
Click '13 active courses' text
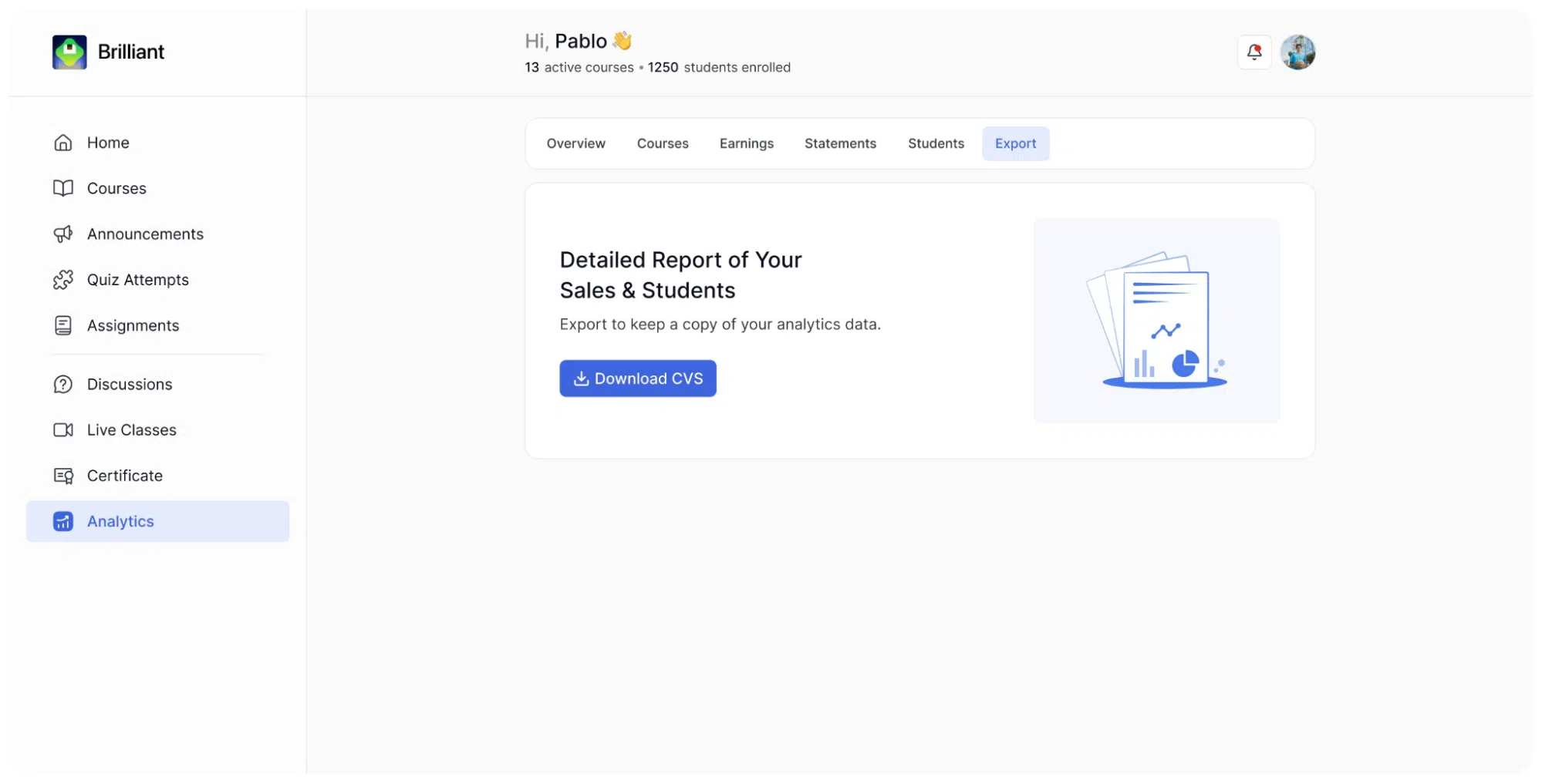click(579, 68)
